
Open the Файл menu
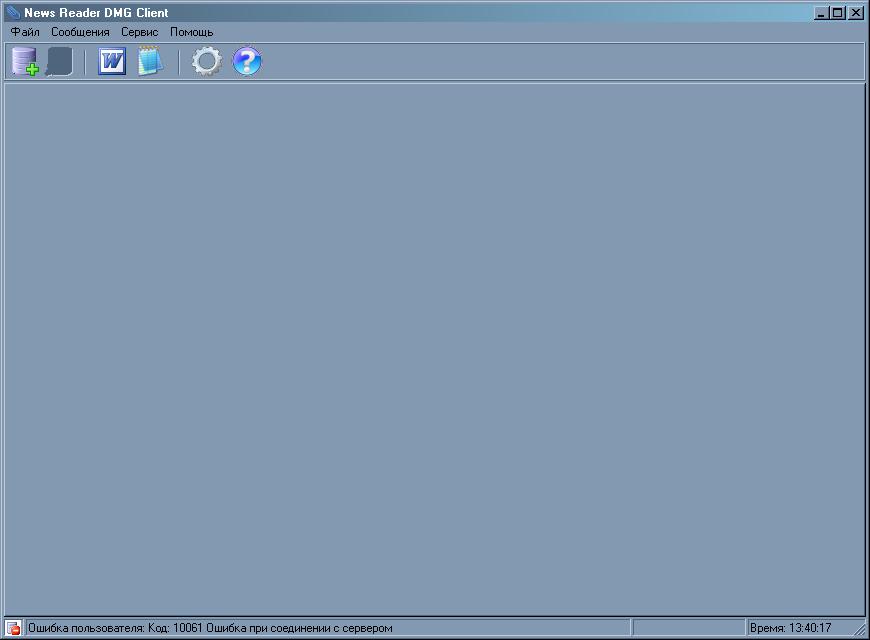tap(25, 32)
